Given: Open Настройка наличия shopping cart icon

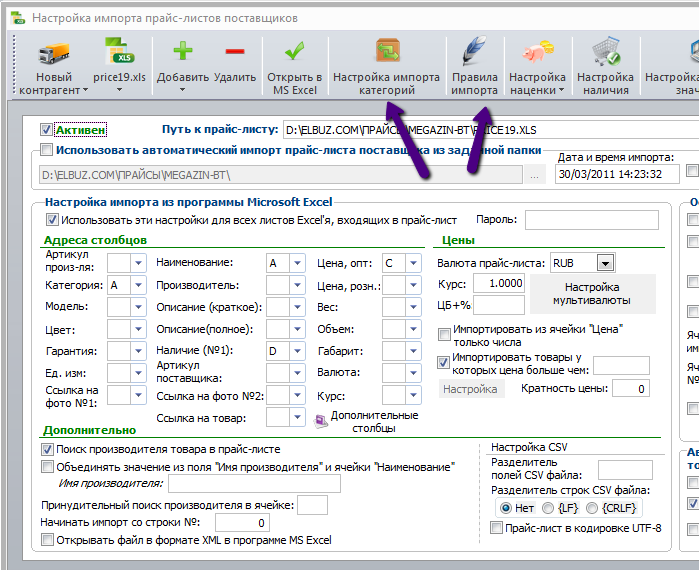Looking at the screenshot, I should tap(605, 51).
